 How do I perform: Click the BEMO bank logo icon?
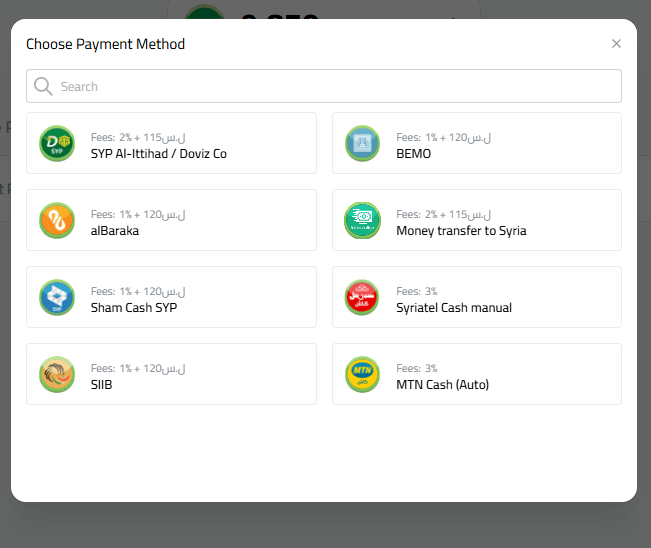[362, 143]
